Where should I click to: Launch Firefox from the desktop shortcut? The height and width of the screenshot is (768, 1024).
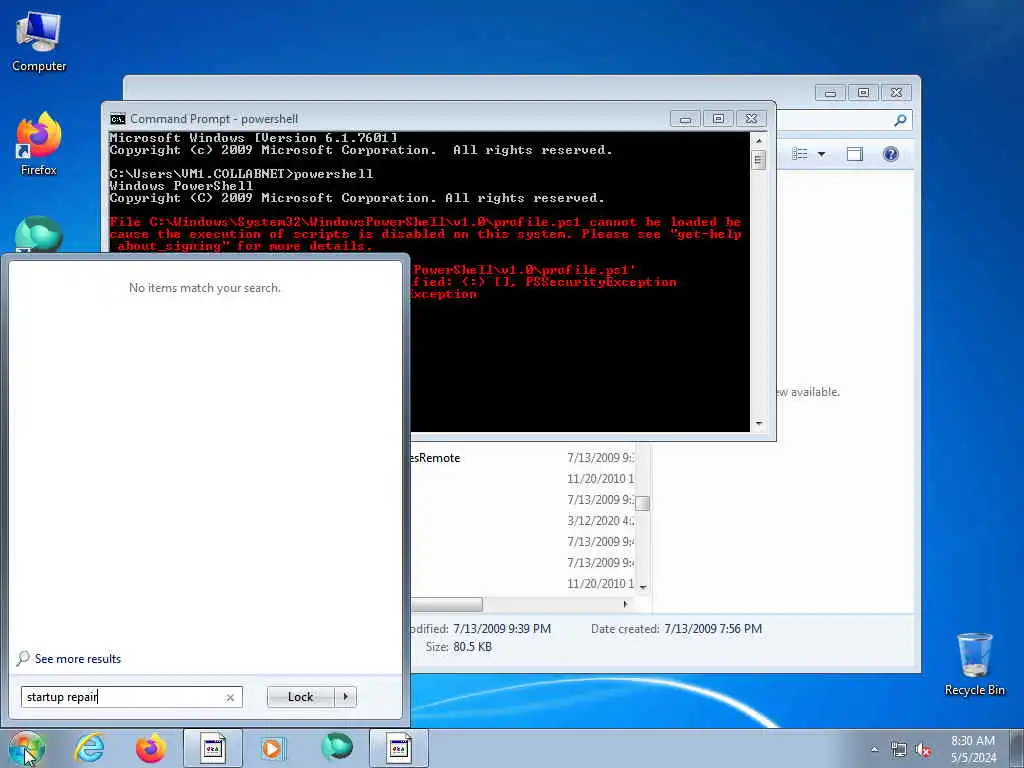tap(39, 144)
